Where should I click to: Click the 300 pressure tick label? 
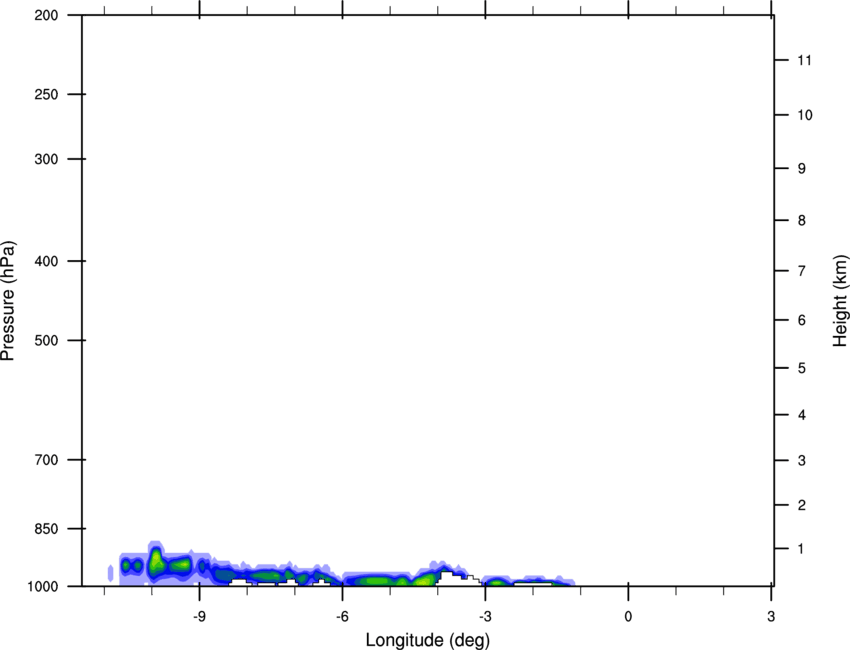point(46,159)
